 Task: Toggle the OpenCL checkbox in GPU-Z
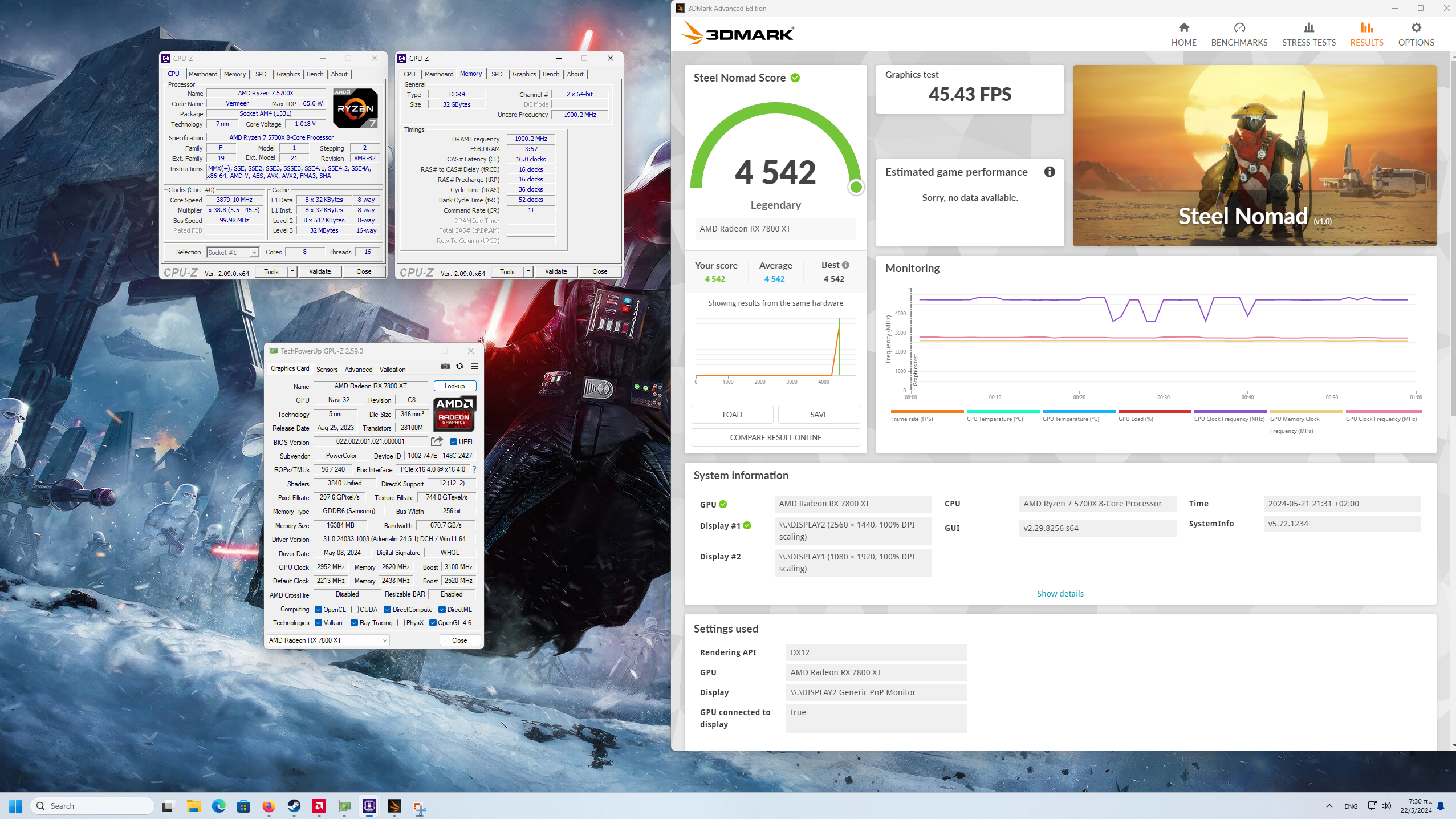coord(318,609)
